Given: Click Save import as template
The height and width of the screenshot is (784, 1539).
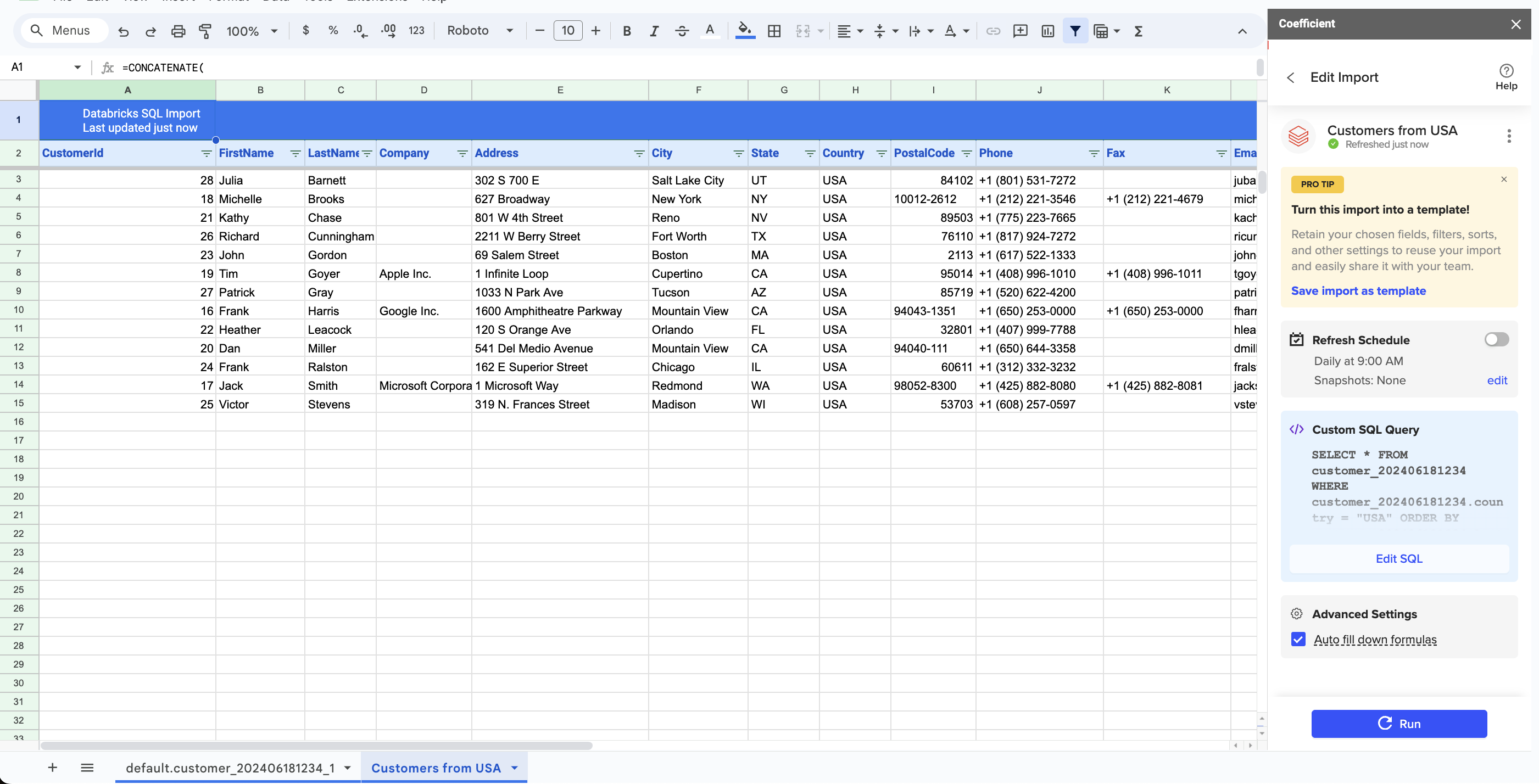Looking at the screenshot, I should pos(1358,291).
